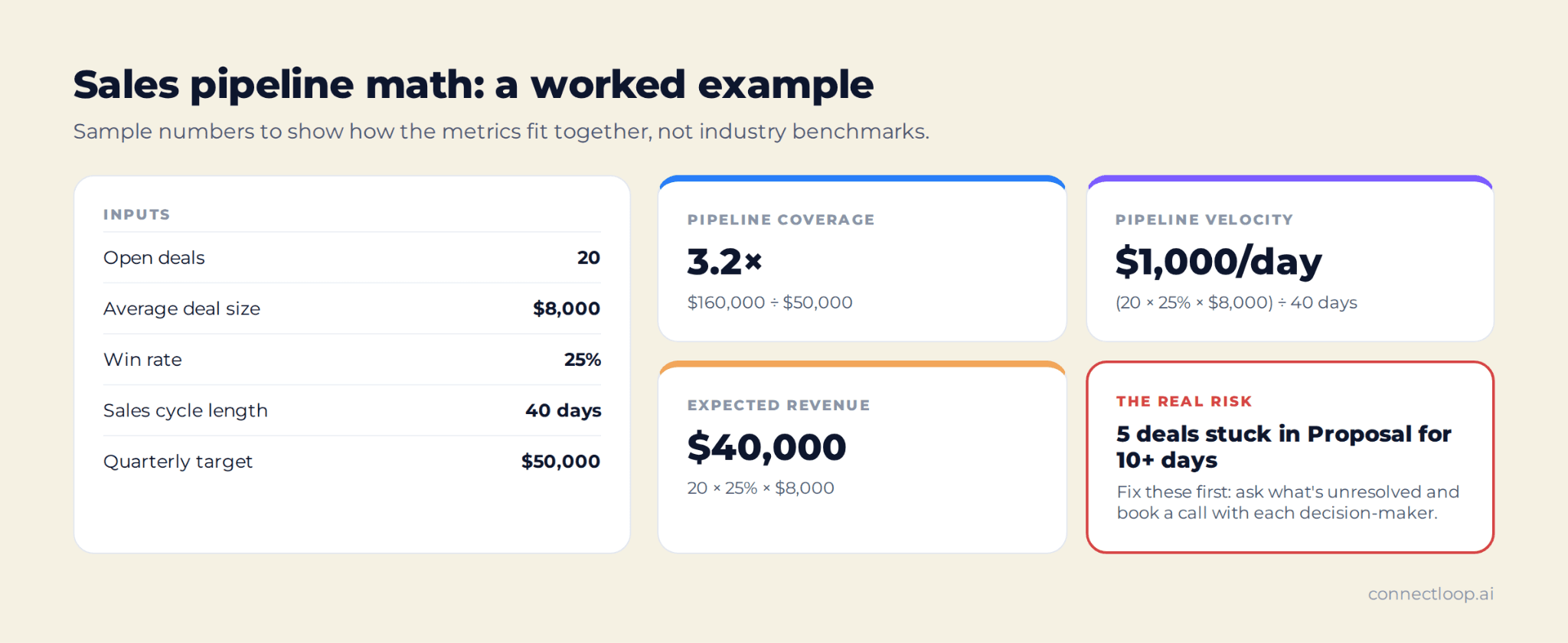Screen dimensions: 1568x643
Task: Select the Open deals row
Action: pyautogui.click(x=352, y=258)
